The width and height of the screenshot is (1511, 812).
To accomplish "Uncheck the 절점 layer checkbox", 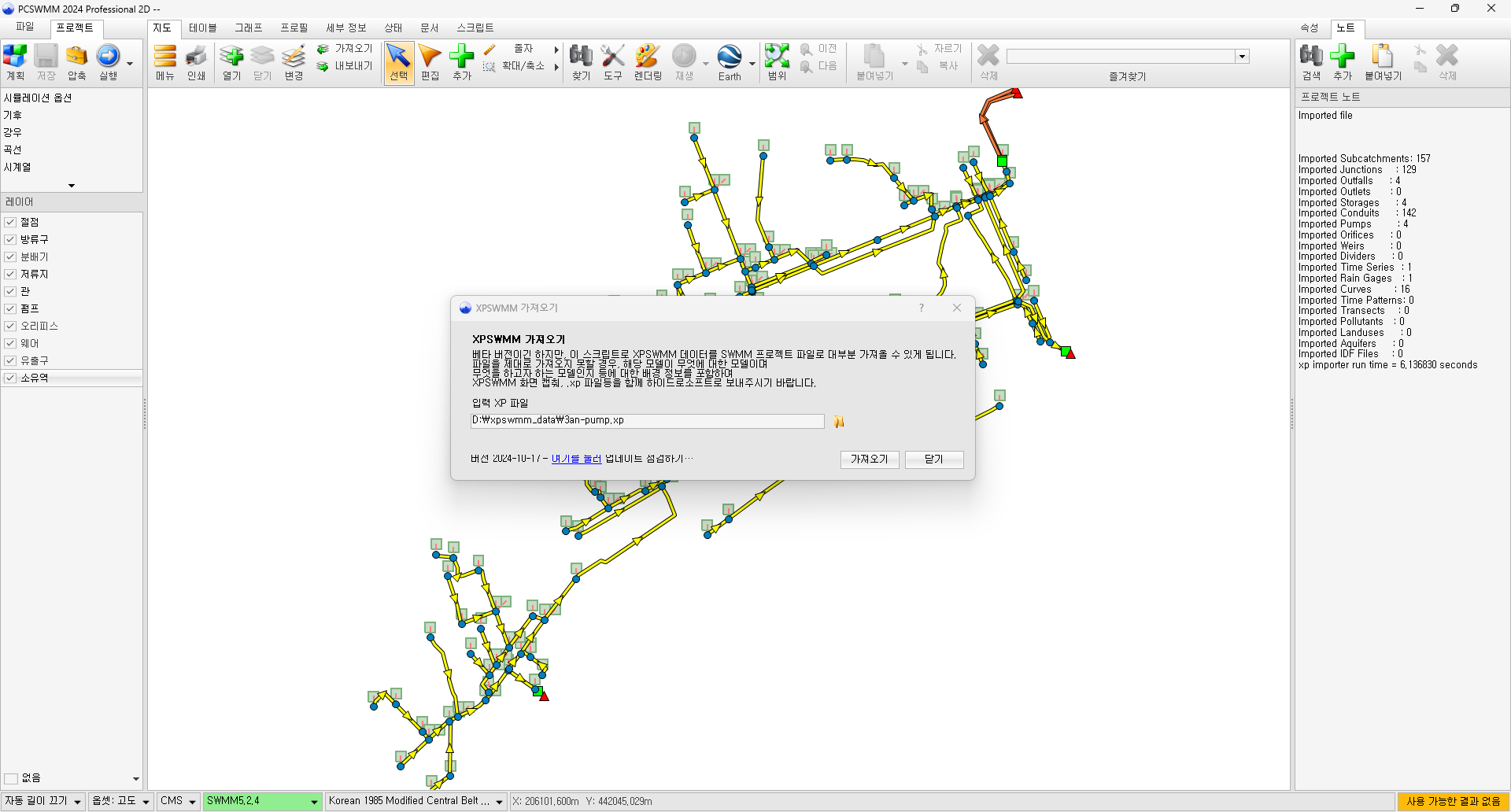I will [10, 223].
